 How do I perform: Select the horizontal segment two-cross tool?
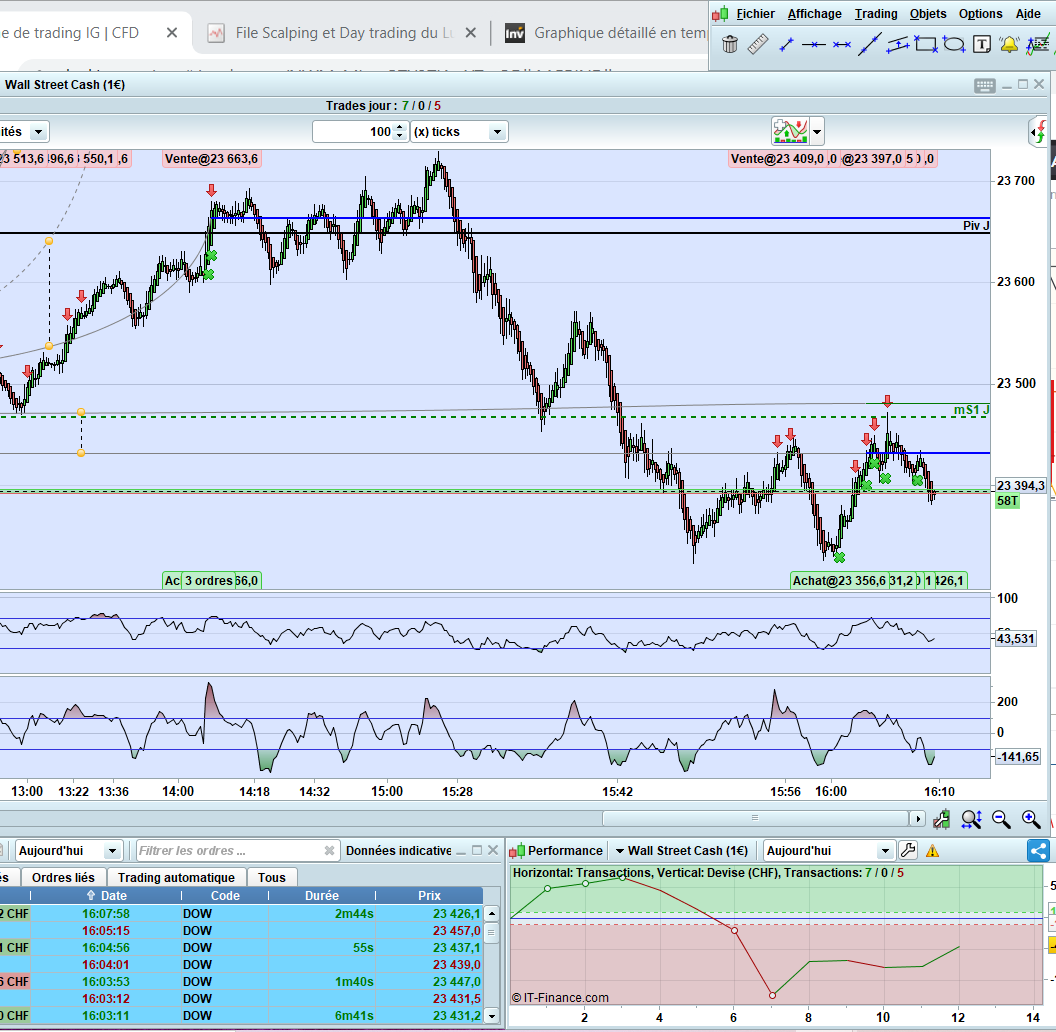[842, 44]
